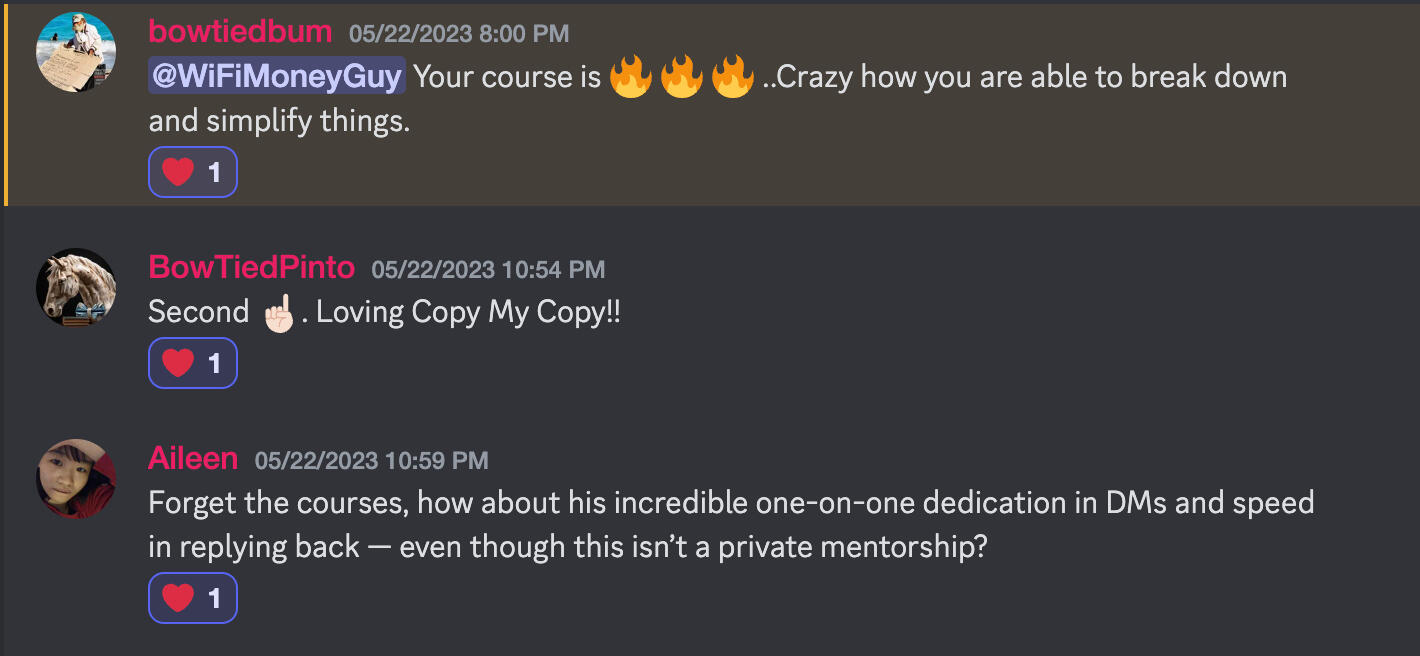
Task: Click the Aileen username
Action: click(193, 459)
